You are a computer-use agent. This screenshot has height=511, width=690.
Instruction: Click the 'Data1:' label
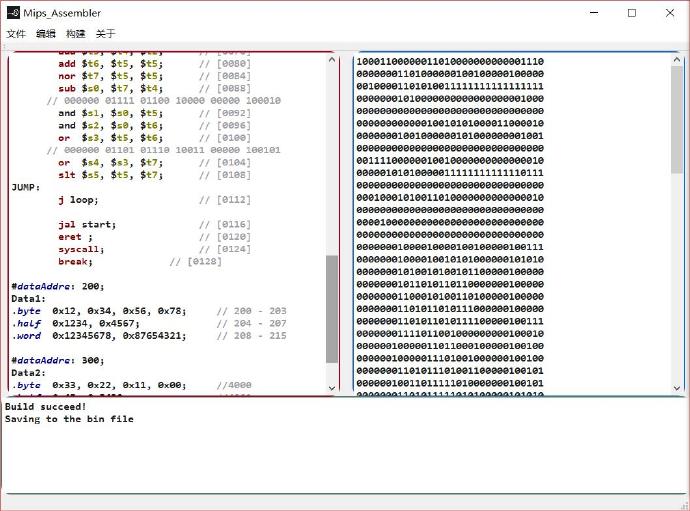pyautogui.click(x=29, y=298)
